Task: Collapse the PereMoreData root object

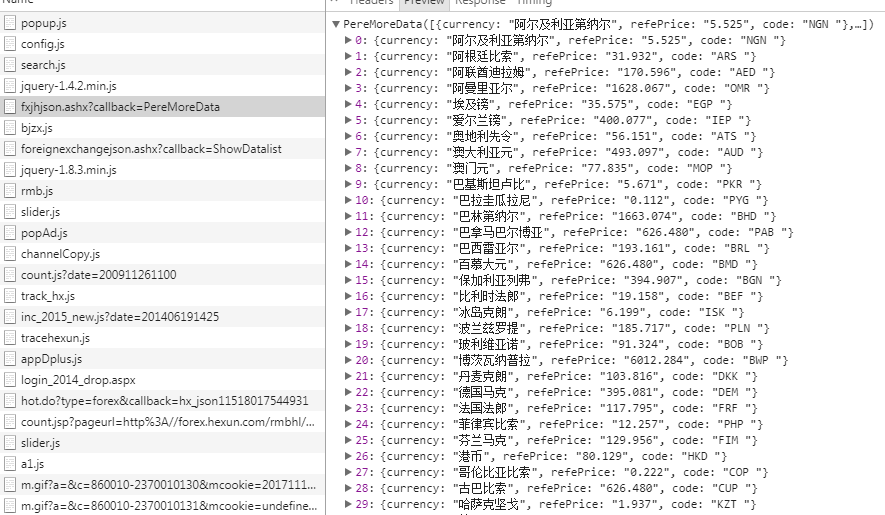Action: 335,24
